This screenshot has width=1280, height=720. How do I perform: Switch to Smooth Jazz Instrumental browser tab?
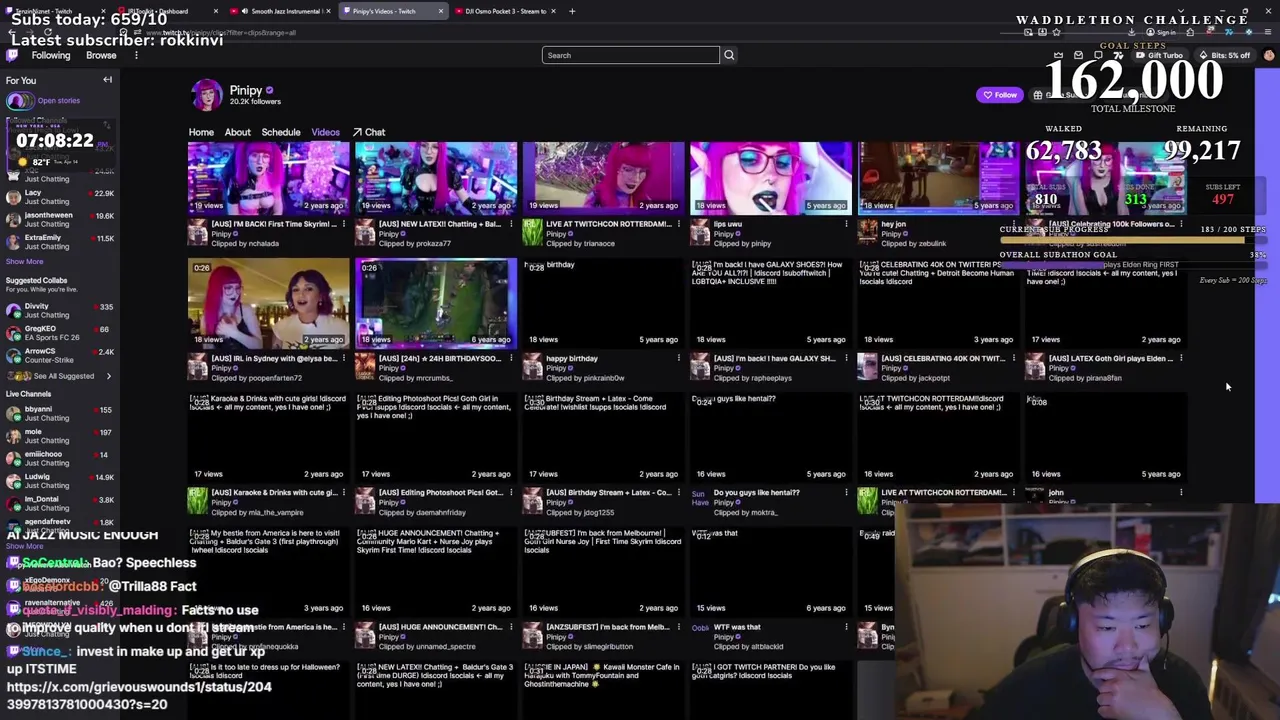pyautogui.click(x=280, y=11)
